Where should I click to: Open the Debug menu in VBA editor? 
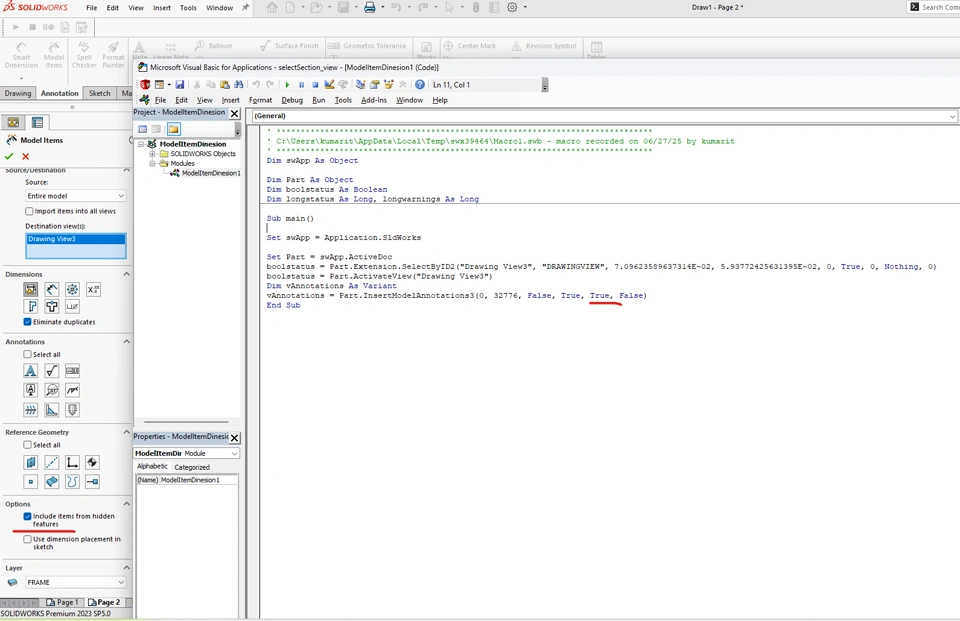[292, 100]
